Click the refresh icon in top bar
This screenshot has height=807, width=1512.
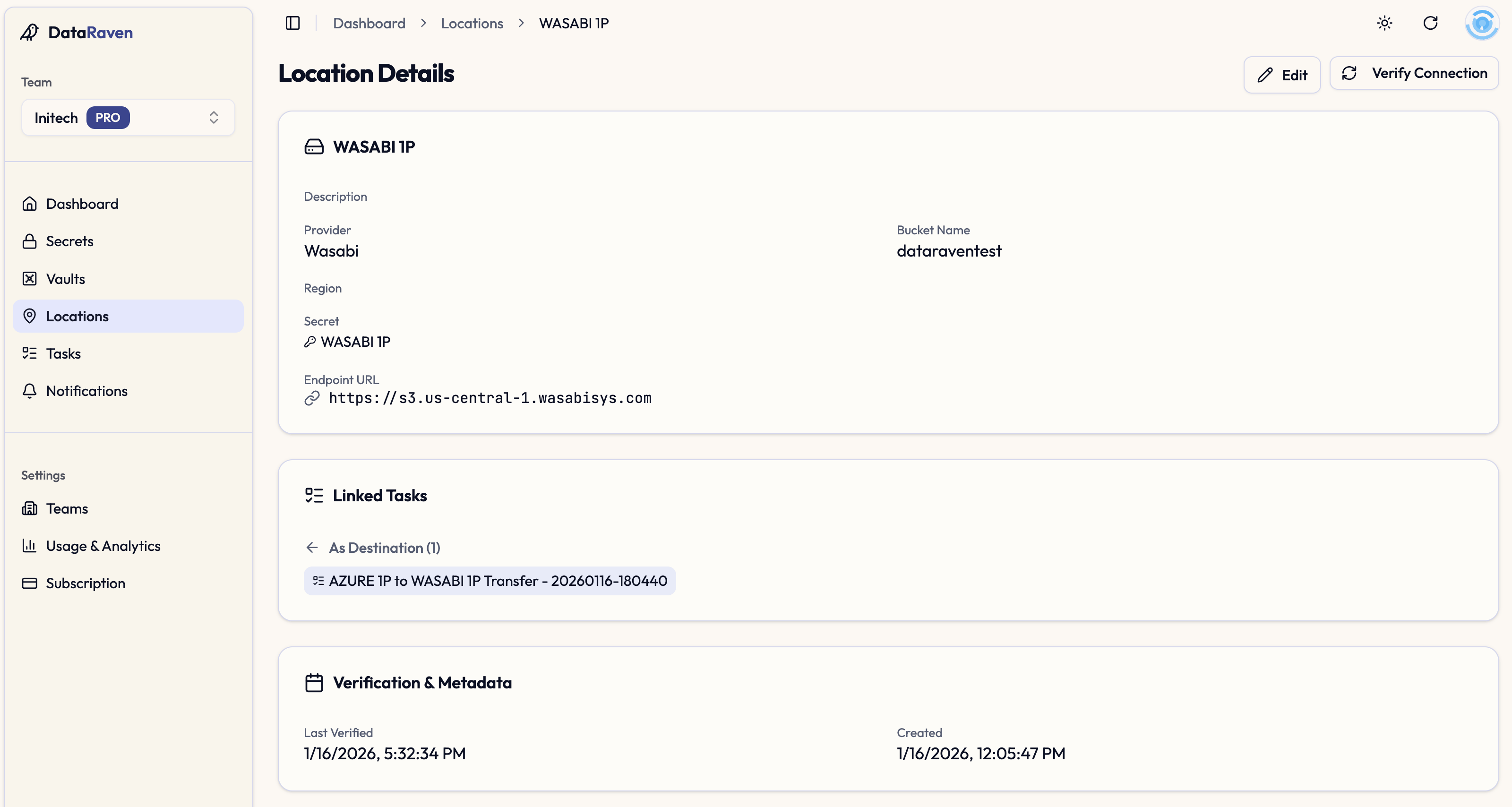pyautogui.click(x=1430, y=24)
